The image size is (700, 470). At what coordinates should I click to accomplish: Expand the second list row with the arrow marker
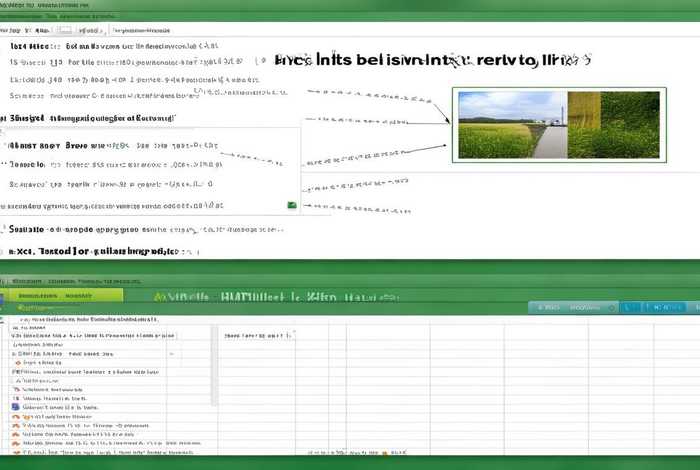pyautogui.click(x=15, y=381)
